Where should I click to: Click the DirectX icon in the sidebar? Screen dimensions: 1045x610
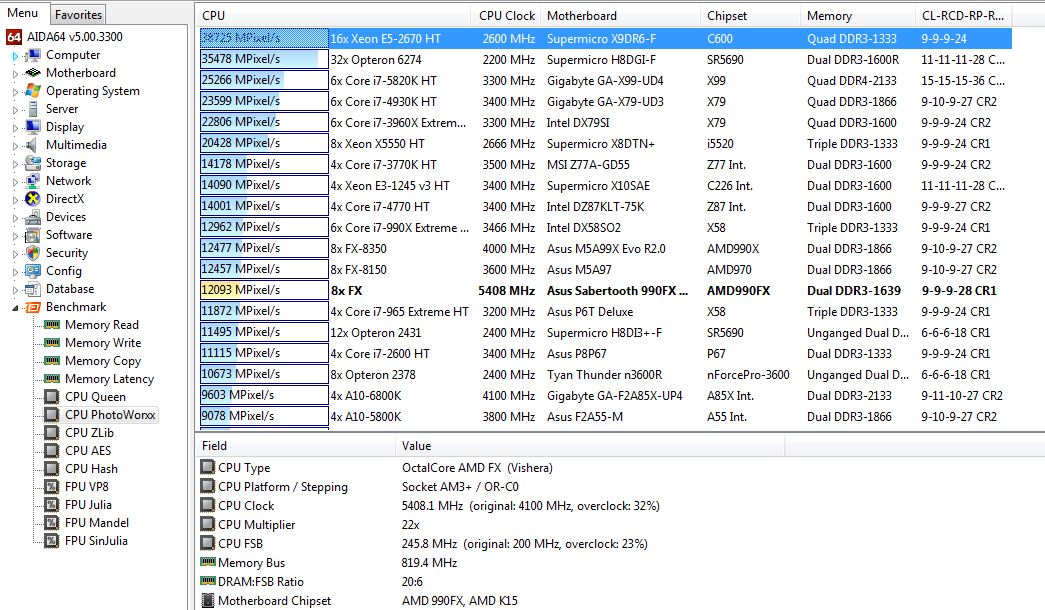click(33, 199)
